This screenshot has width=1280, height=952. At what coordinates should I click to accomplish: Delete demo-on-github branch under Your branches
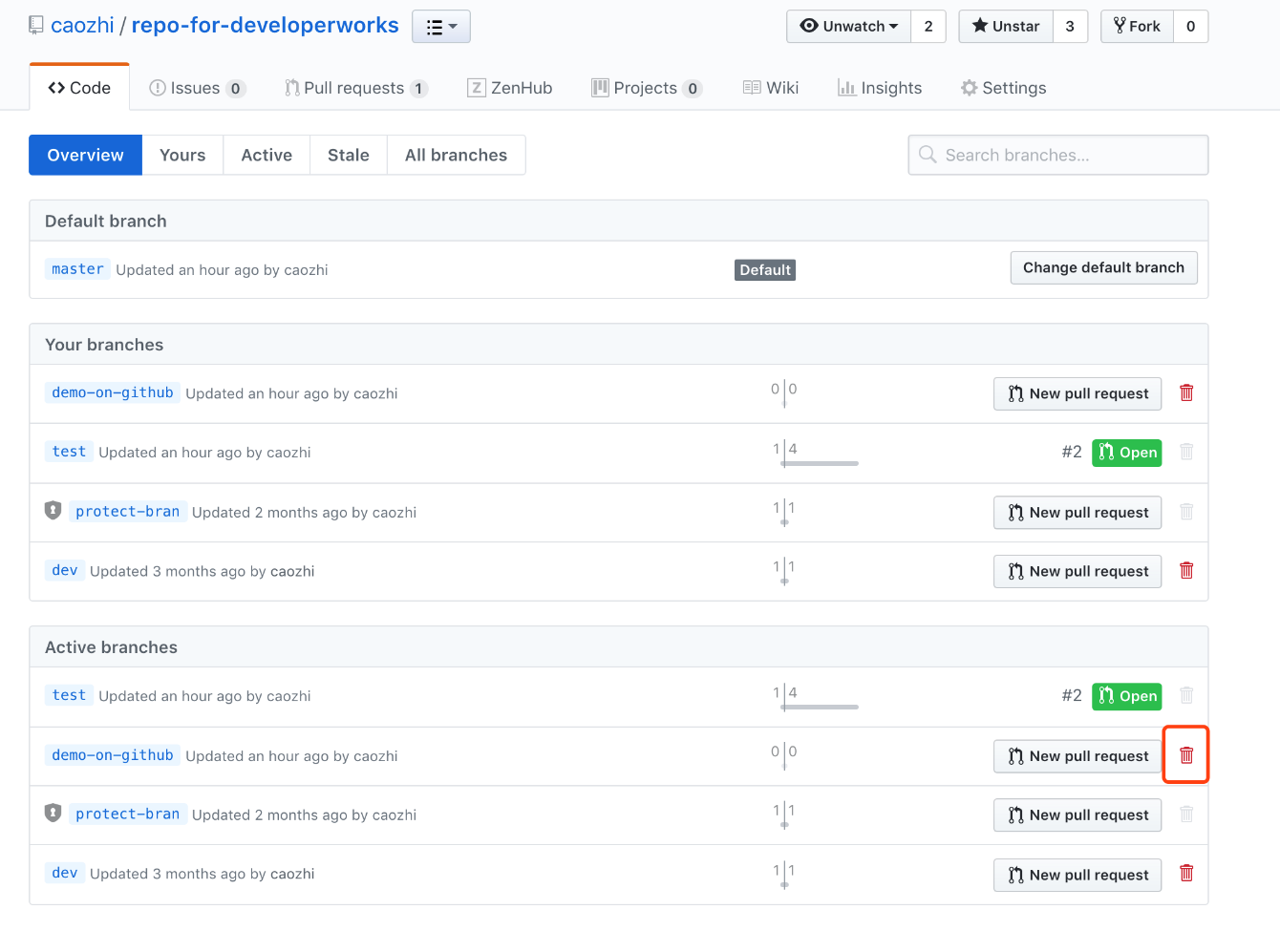[x=1186, y=393]
